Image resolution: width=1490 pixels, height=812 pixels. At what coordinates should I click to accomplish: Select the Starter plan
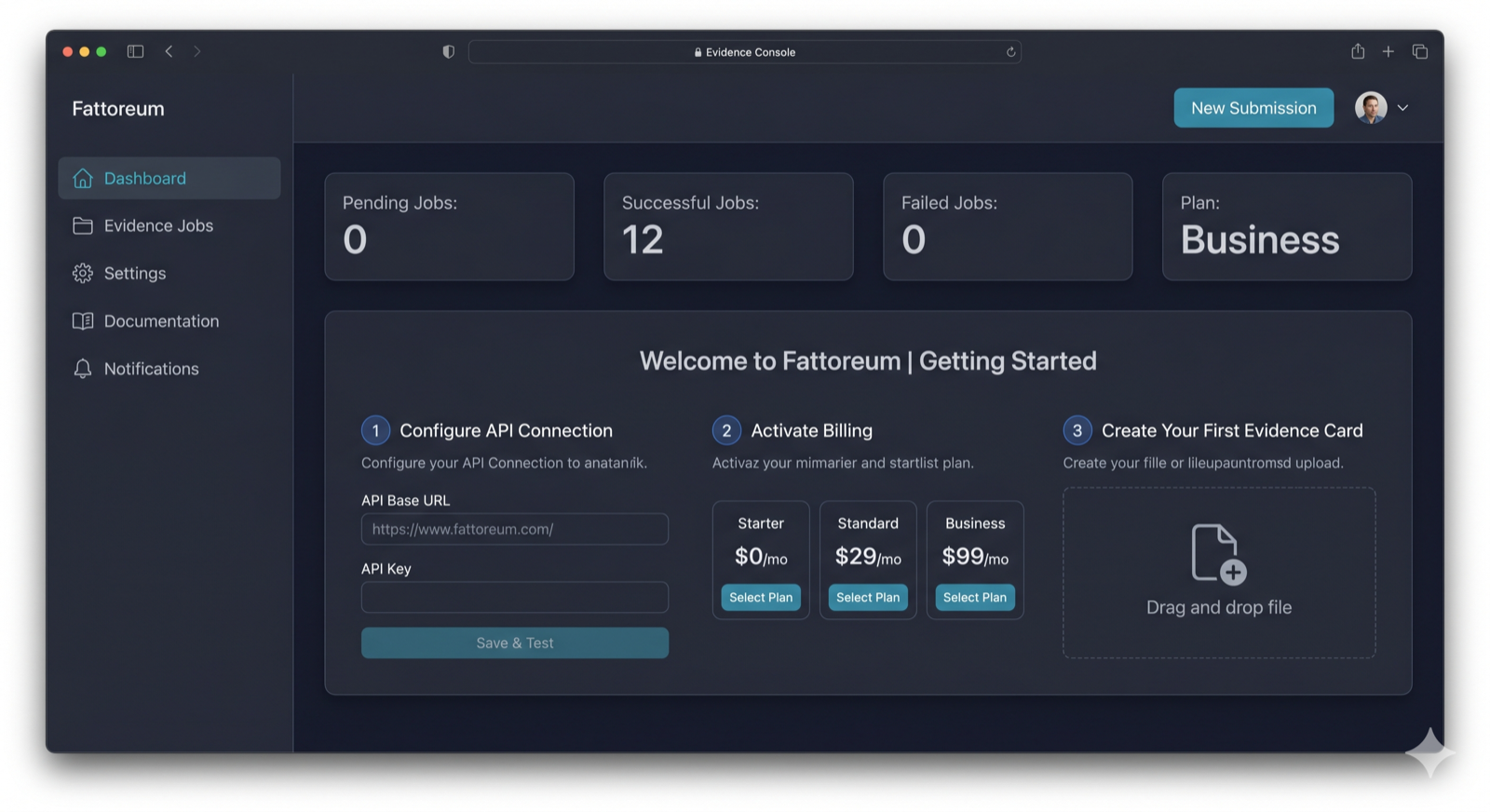click(x=761, y=598)
